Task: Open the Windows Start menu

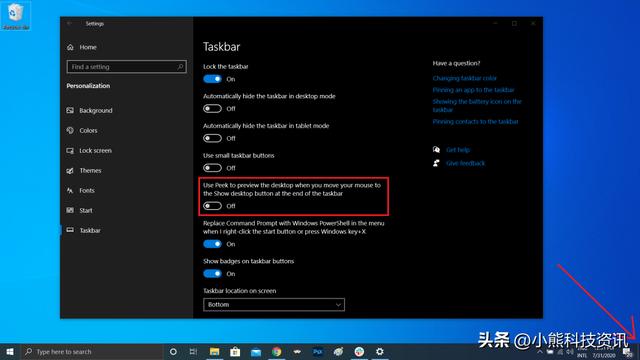Action: click(10, 351)
